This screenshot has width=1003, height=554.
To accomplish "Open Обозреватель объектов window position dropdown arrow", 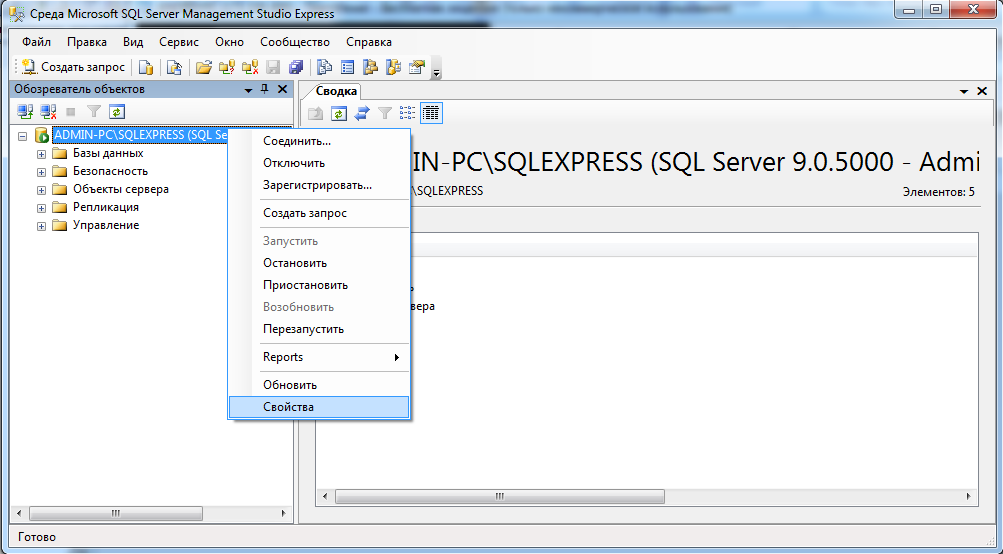I will coord(248,90).
